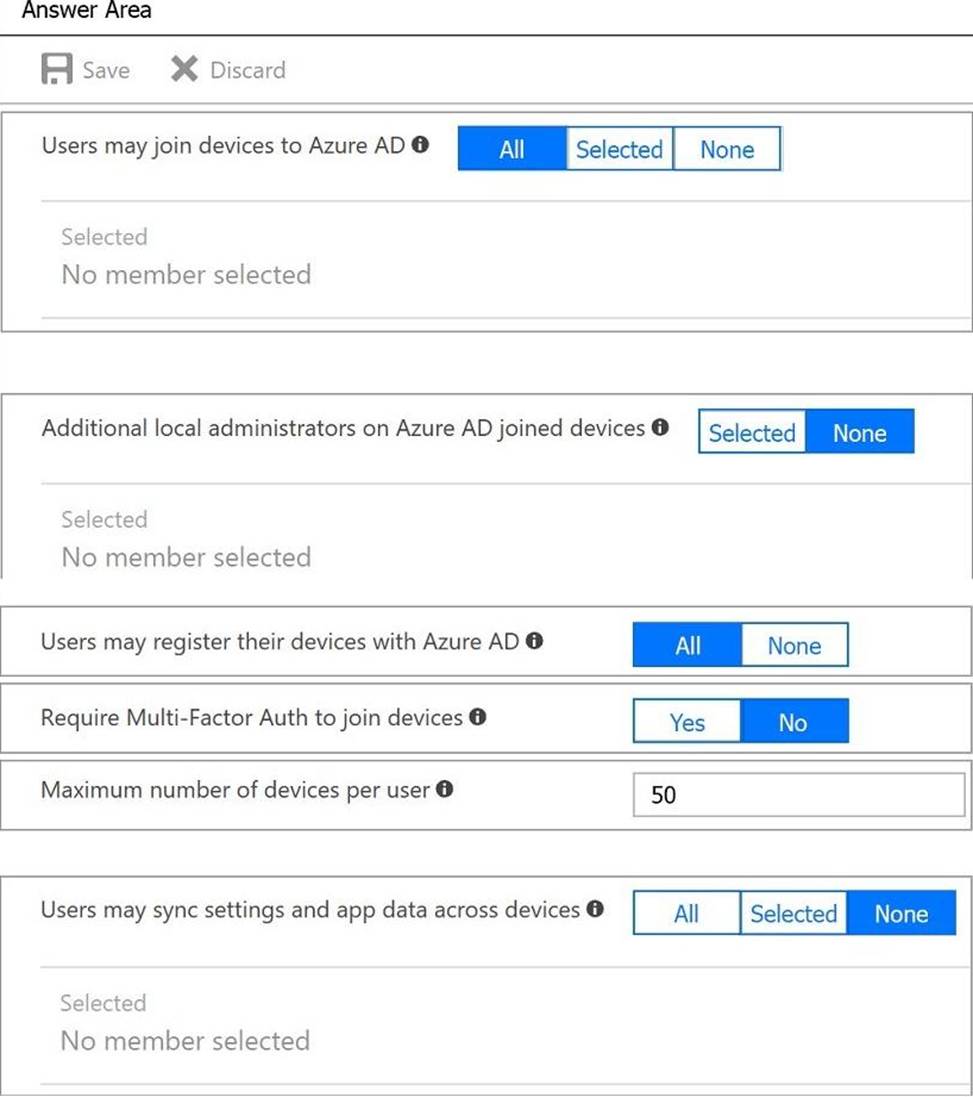Viewport: 973px width, 1097px height.
Task: Click the Discard X icon
Action: click(184, 70)
